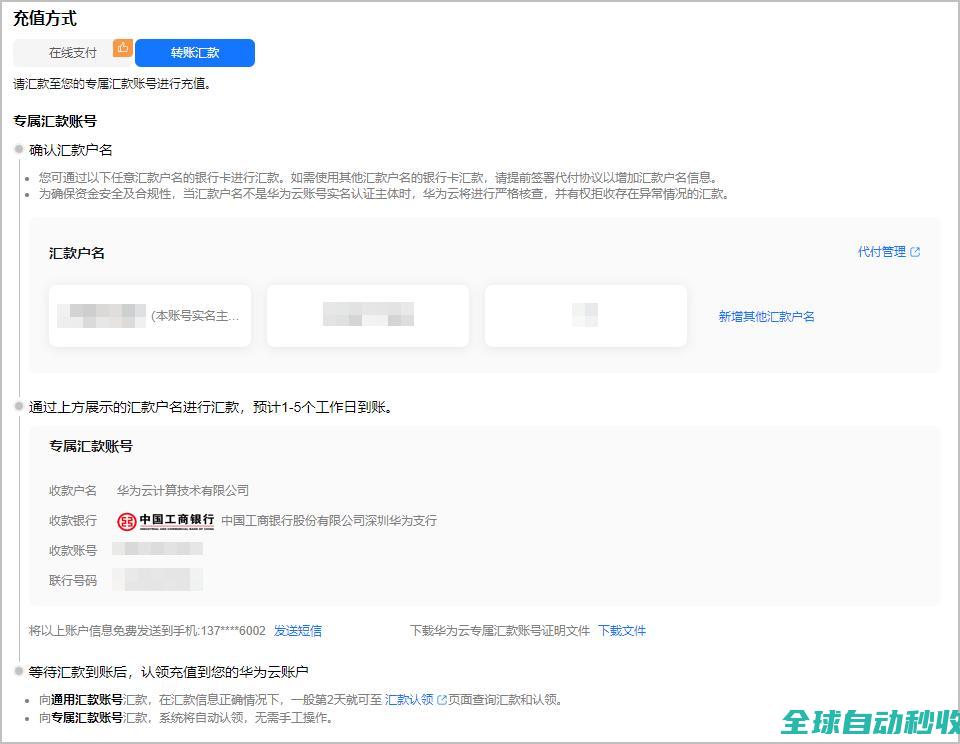Switch to the 在线支付 tab
The height and width of the screenshot is (744, 960).
pos(73,53)
